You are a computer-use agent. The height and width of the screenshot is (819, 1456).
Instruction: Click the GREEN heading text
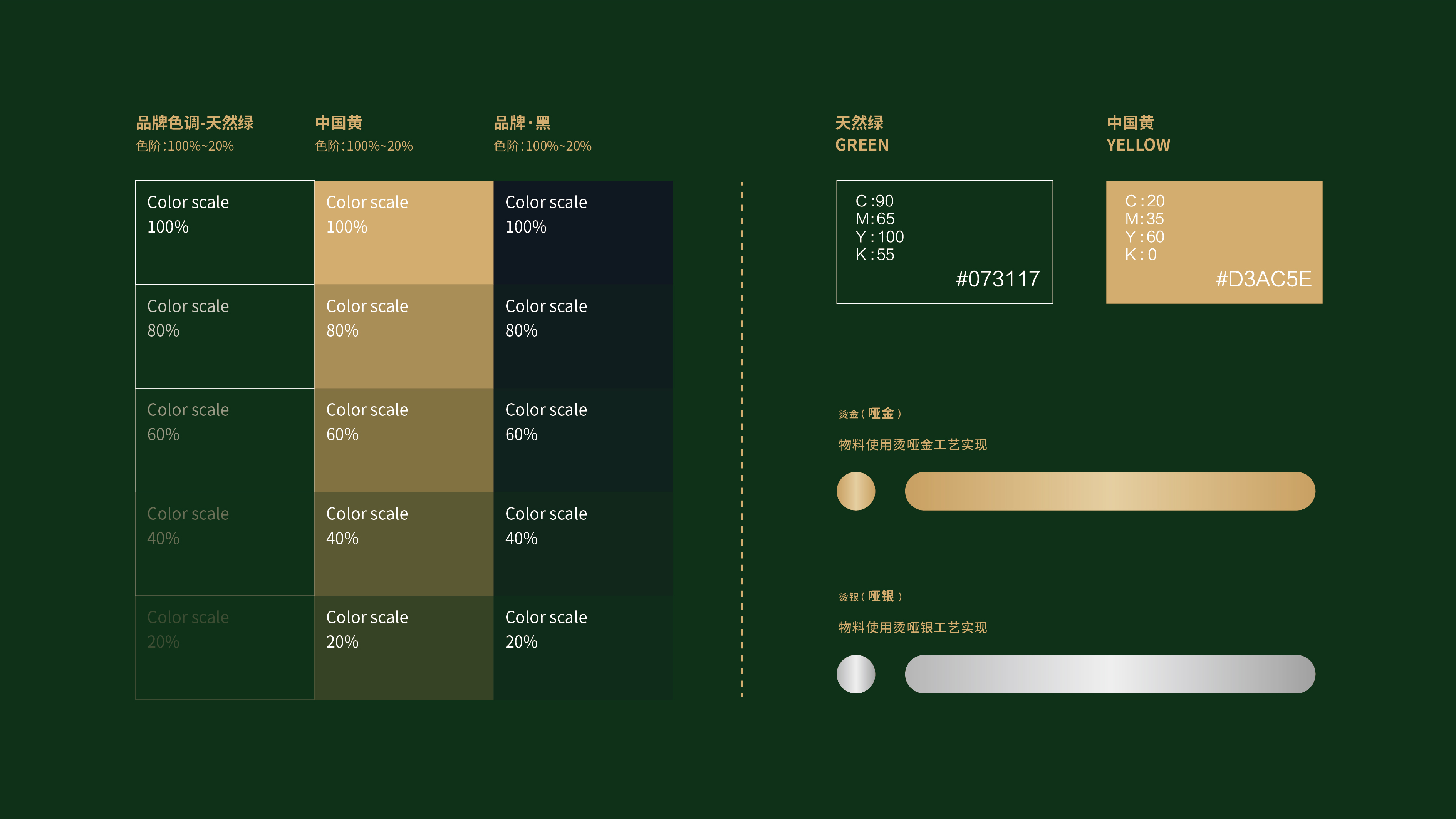click(862, 145)
